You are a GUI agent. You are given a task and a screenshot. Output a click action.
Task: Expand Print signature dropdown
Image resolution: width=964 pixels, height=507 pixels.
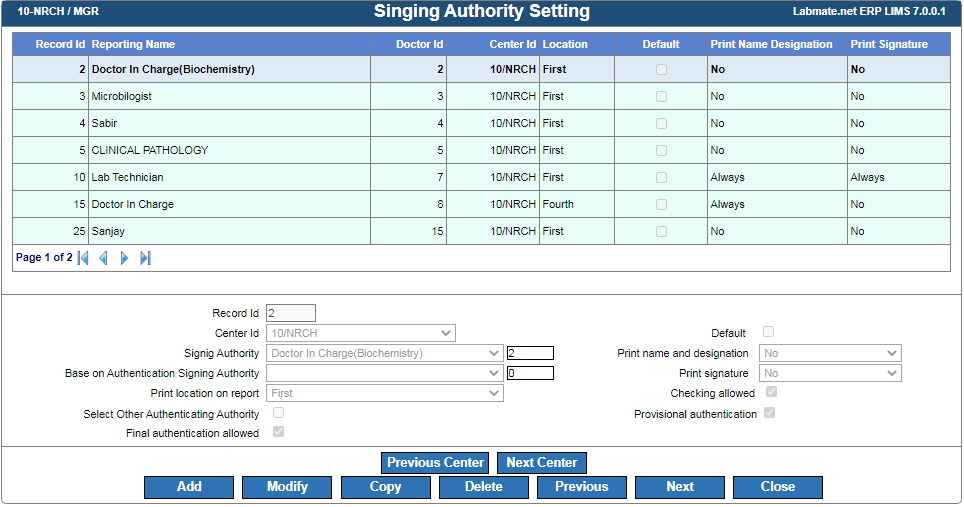pyautogui.click(x=831, y=374)
